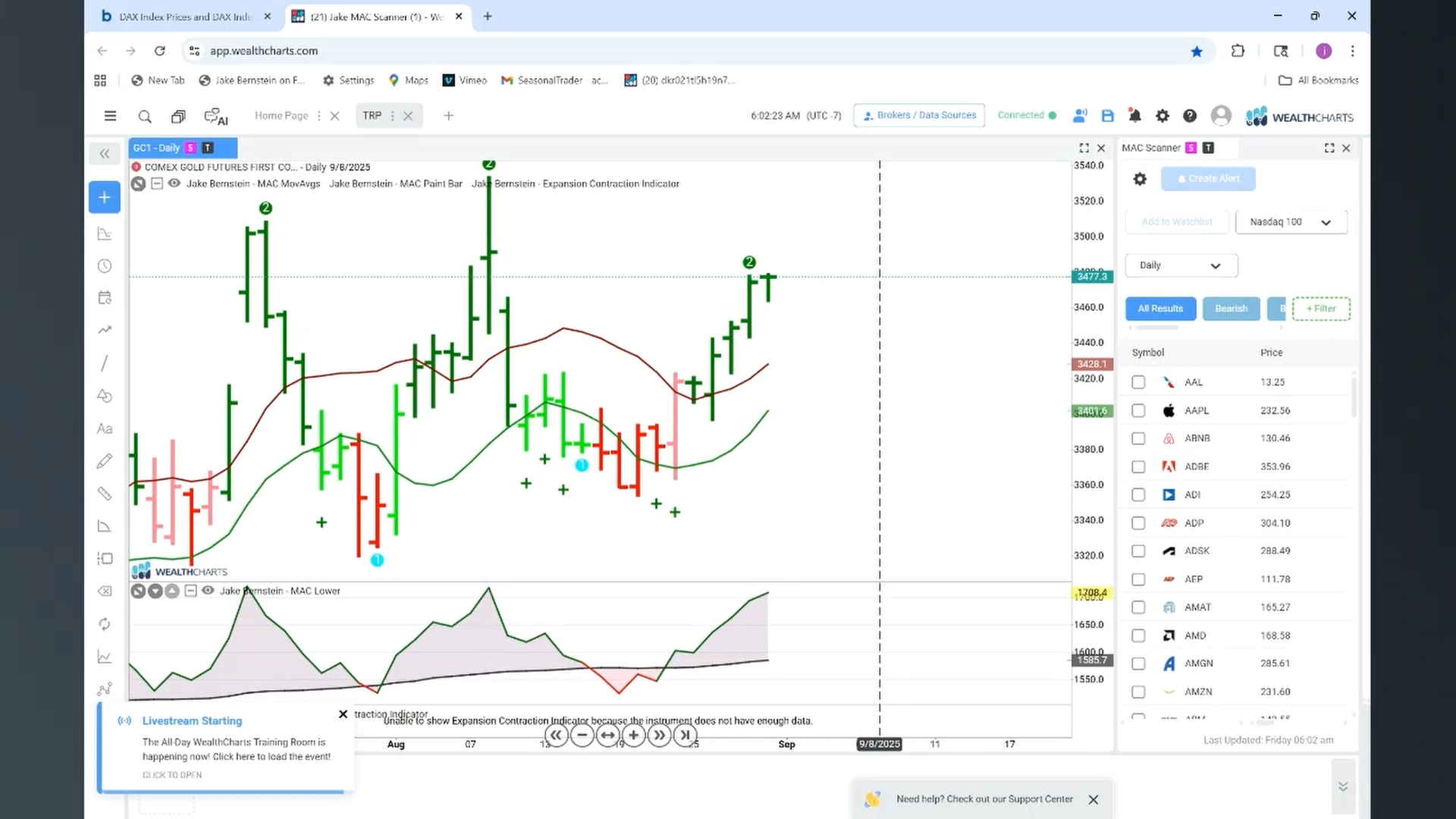Show All Results in scanner

click(1160, 309)
